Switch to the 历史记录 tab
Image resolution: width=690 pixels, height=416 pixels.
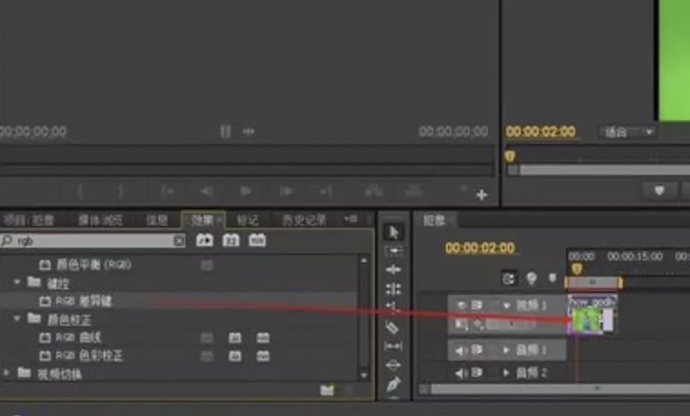coord(304,220)
